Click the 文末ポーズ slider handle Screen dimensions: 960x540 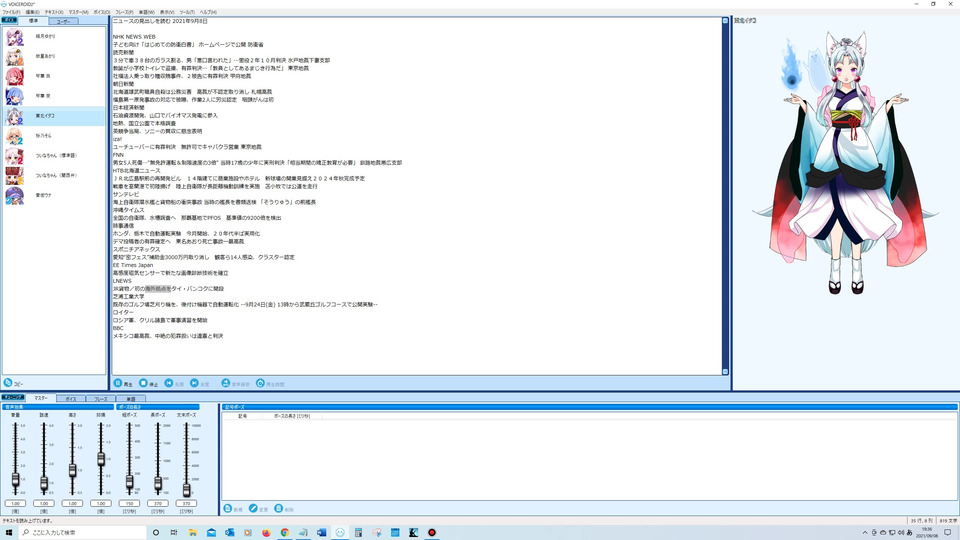[x=187, y=489]
